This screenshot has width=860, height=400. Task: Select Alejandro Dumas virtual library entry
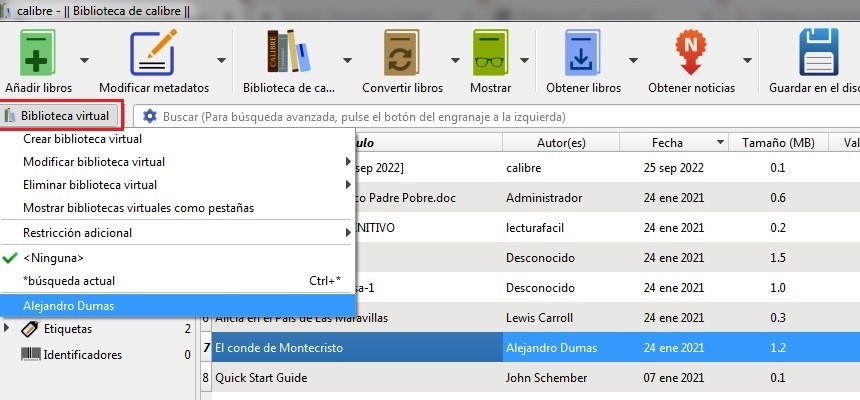[66, 305]
